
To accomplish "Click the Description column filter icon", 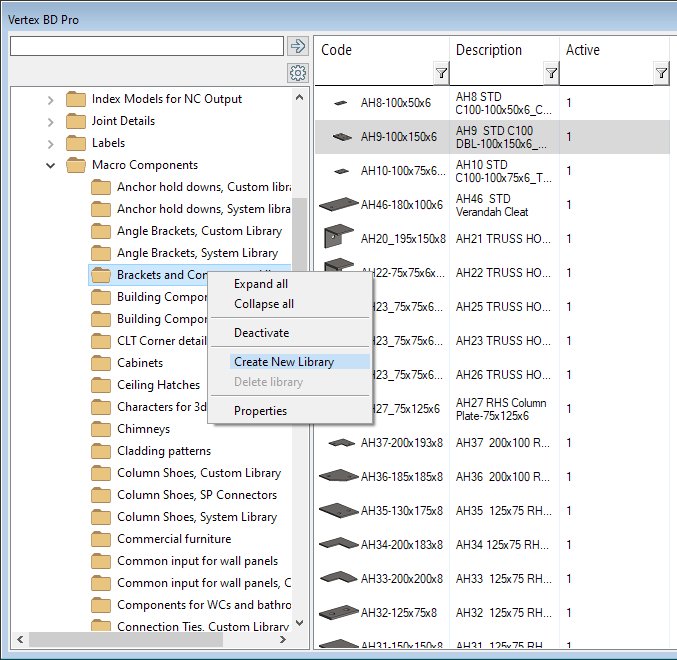I will (x=551, y=73).
